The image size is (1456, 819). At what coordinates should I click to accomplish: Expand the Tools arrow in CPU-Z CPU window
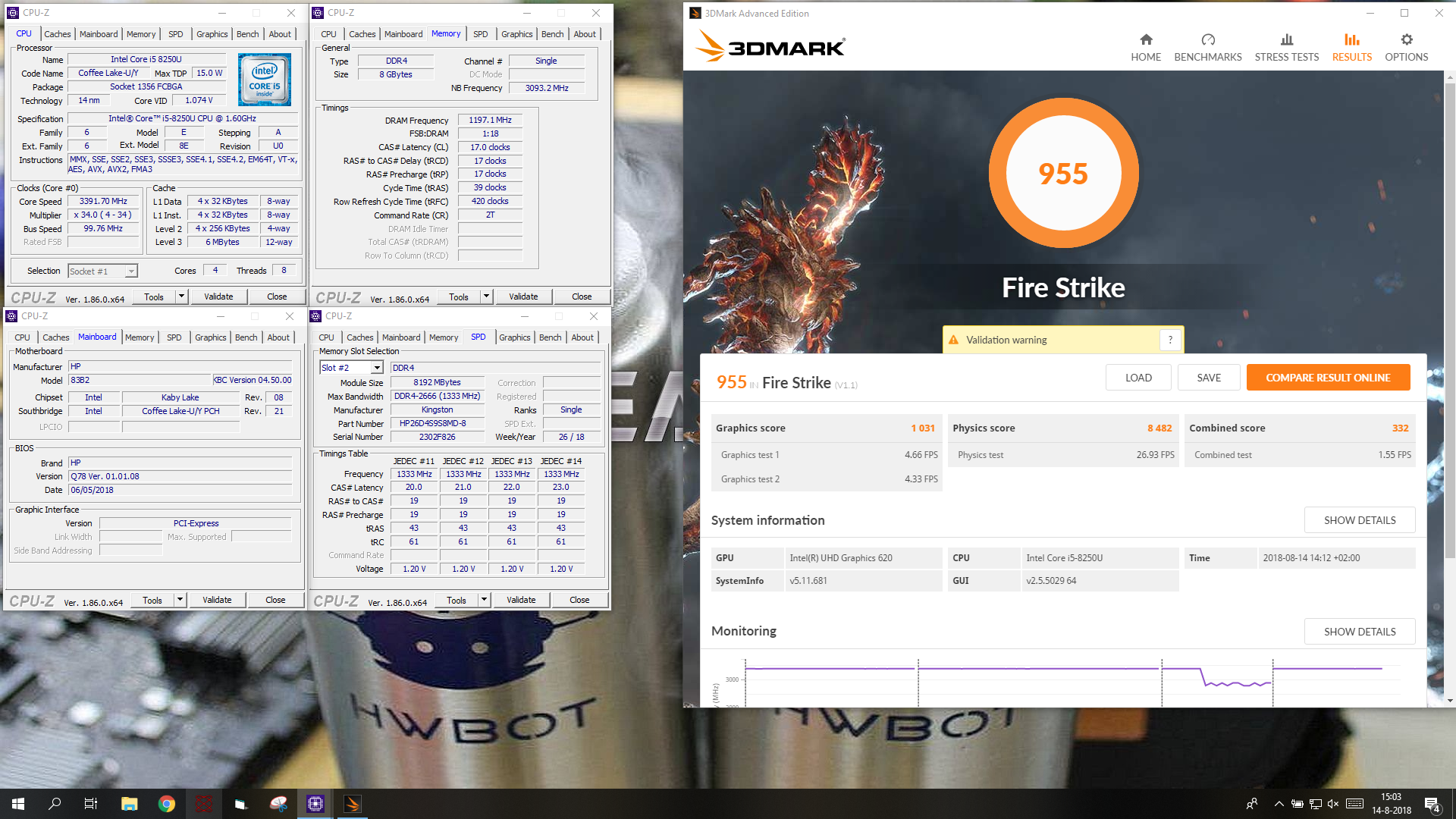click(x=181, y=297)
